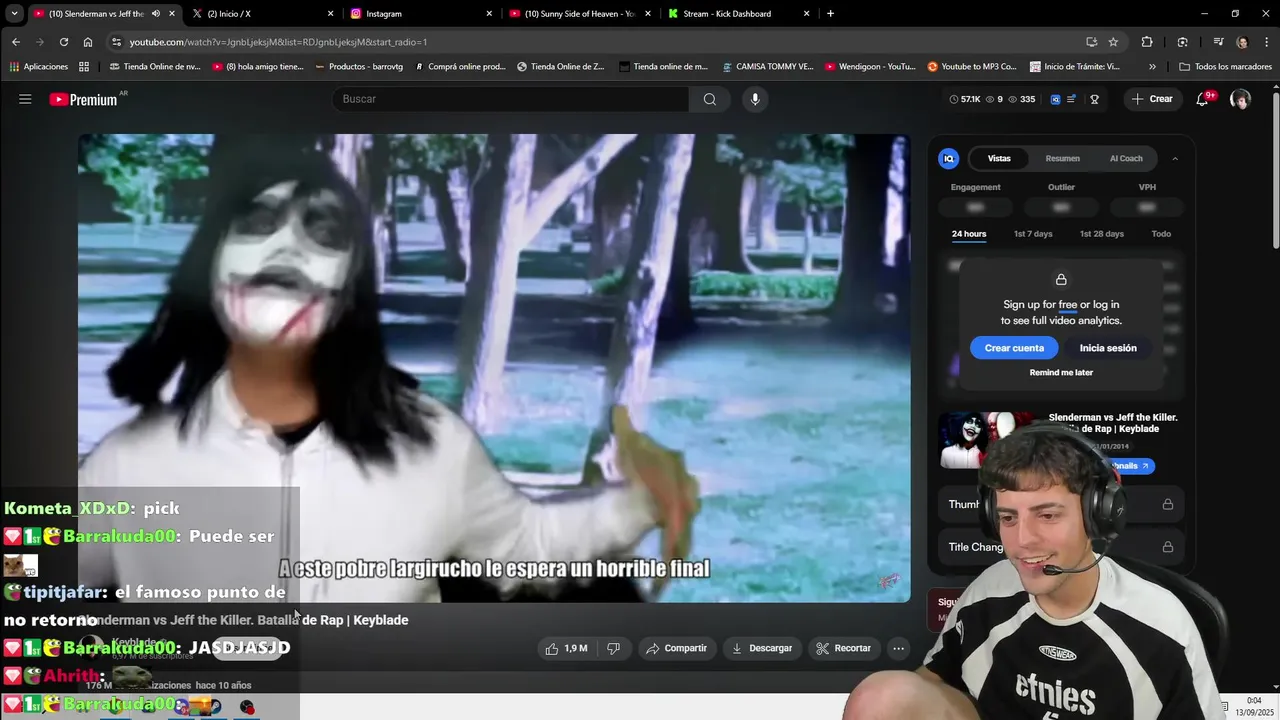Like the video with thumbs up
This screenshot has width=1280, height=720.
pyautogui.click(x=566, y=648)
